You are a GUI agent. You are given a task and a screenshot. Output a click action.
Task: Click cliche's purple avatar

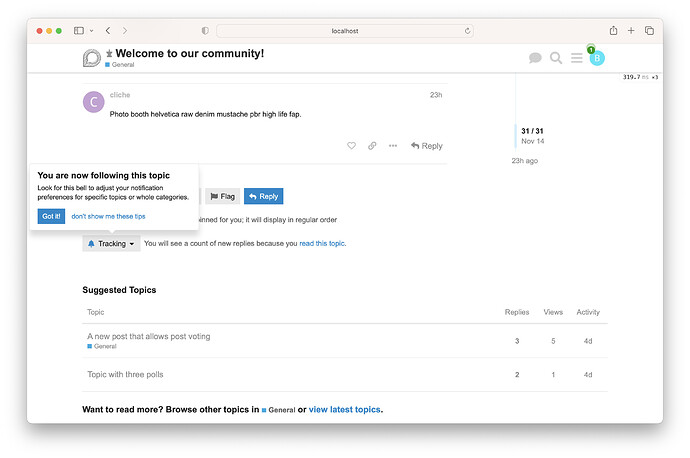[x=94, y=102]
